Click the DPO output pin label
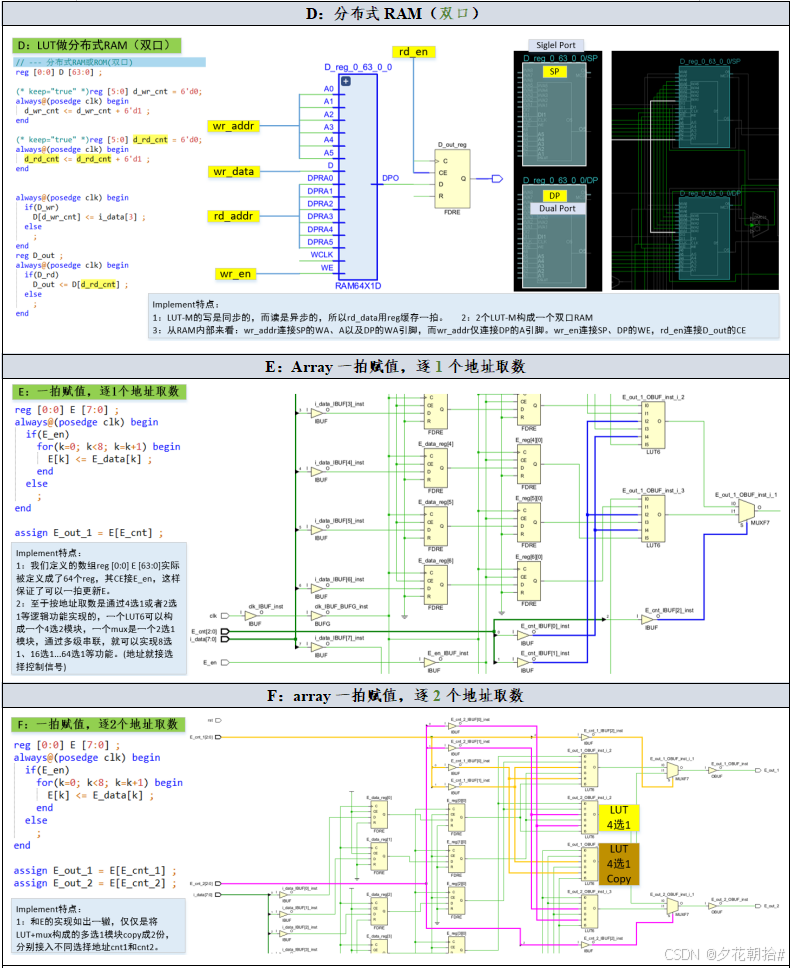Image resolution: width=792 pixels, height=968 pixels. tap(390, 178)
